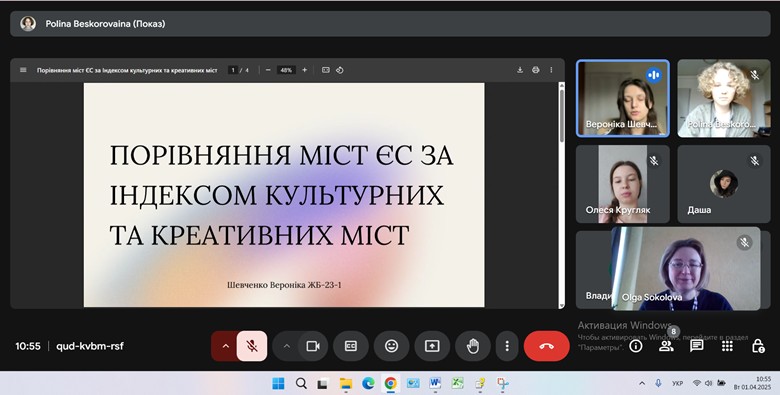Open Microsoft Edge from the taskbar

click(x=368, y=383)
